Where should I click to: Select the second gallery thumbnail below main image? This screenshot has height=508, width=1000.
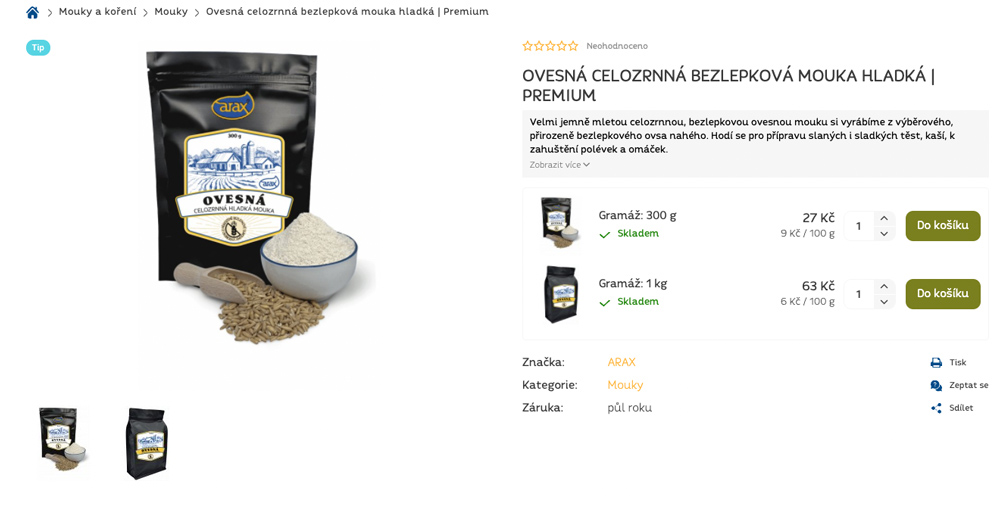click(x=147, y=444)
